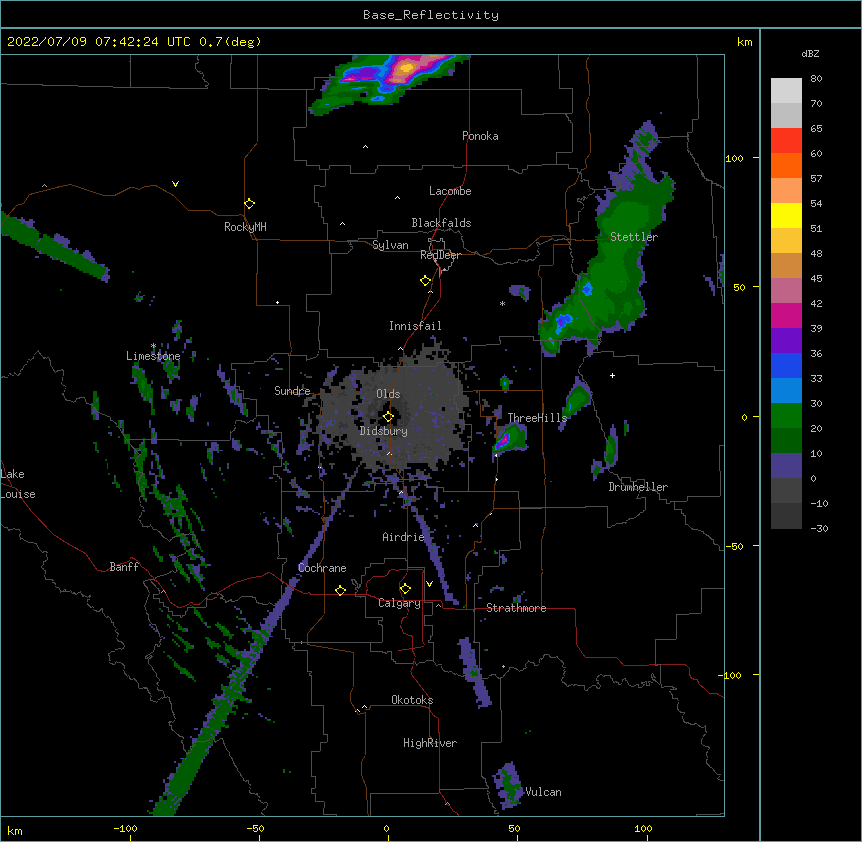Pick the yellow 51-54 dBZ legend swatch

pyautogui.click(x=786, y=215)
